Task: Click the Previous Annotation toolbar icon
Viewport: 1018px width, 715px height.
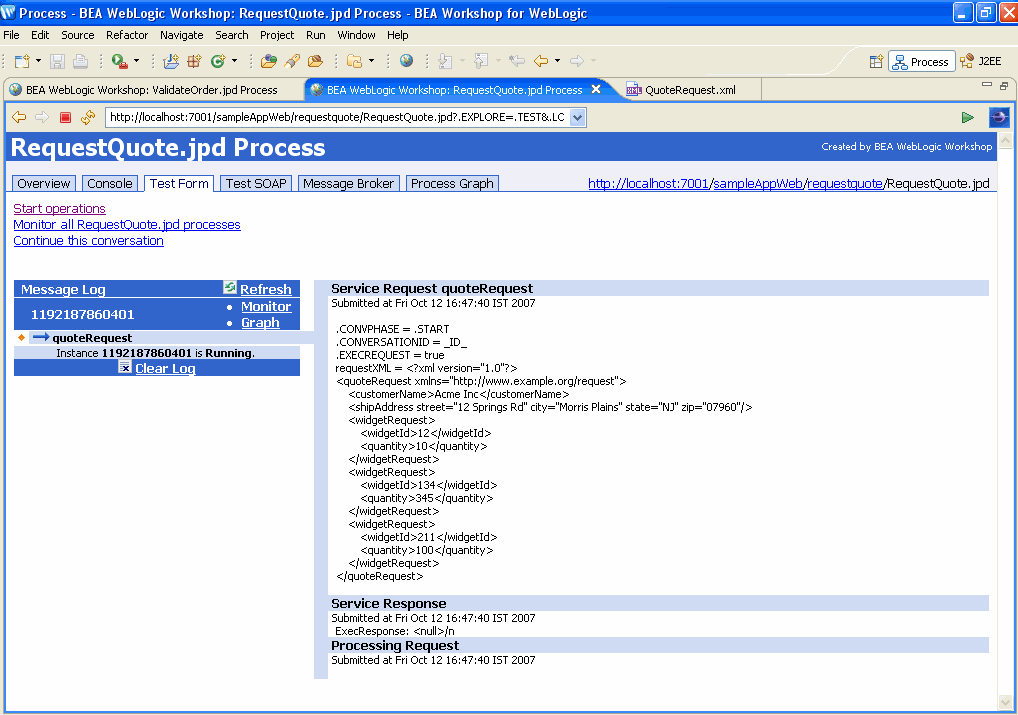Action: [481, 61]
